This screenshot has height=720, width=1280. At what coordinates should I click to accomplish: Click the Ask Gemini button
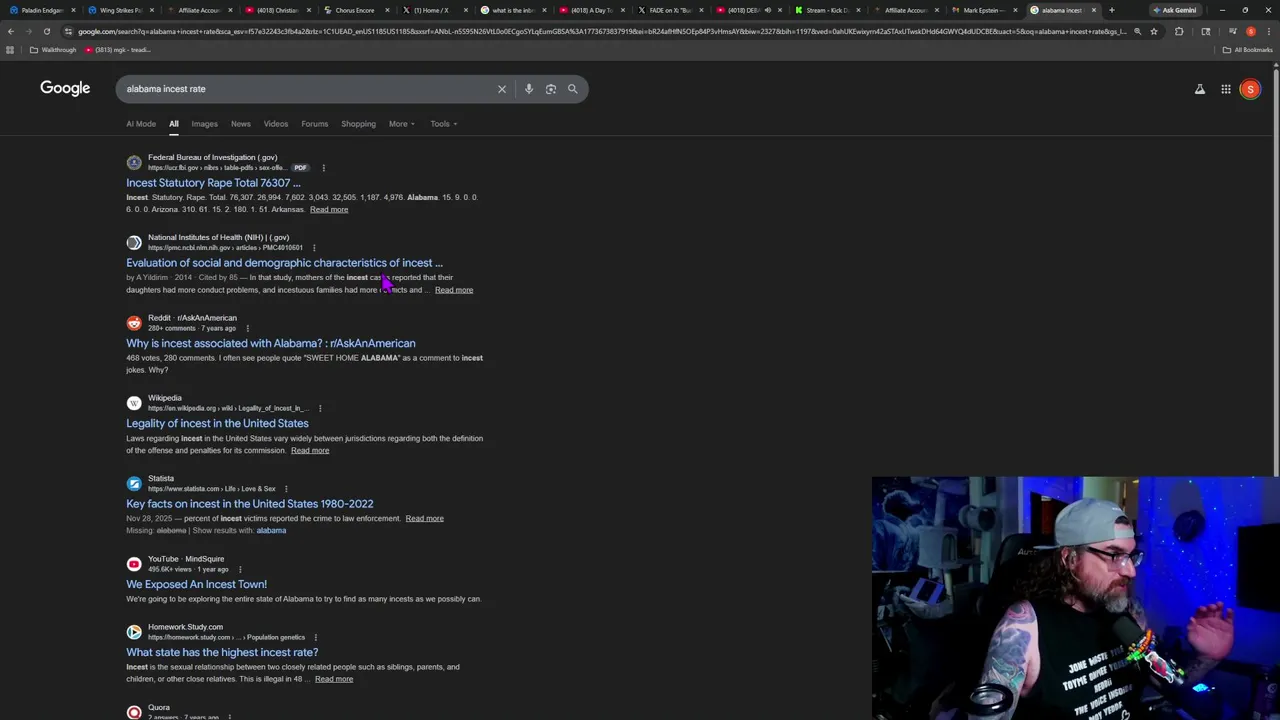pyautogui.click(x=1175, y=10)
